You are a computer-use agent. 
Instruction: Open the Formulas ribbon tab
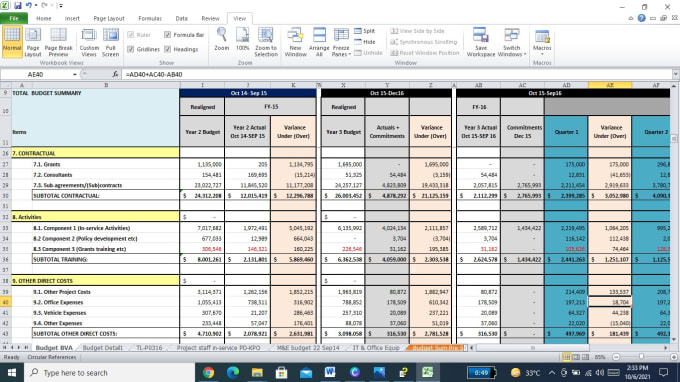[150, 19]
